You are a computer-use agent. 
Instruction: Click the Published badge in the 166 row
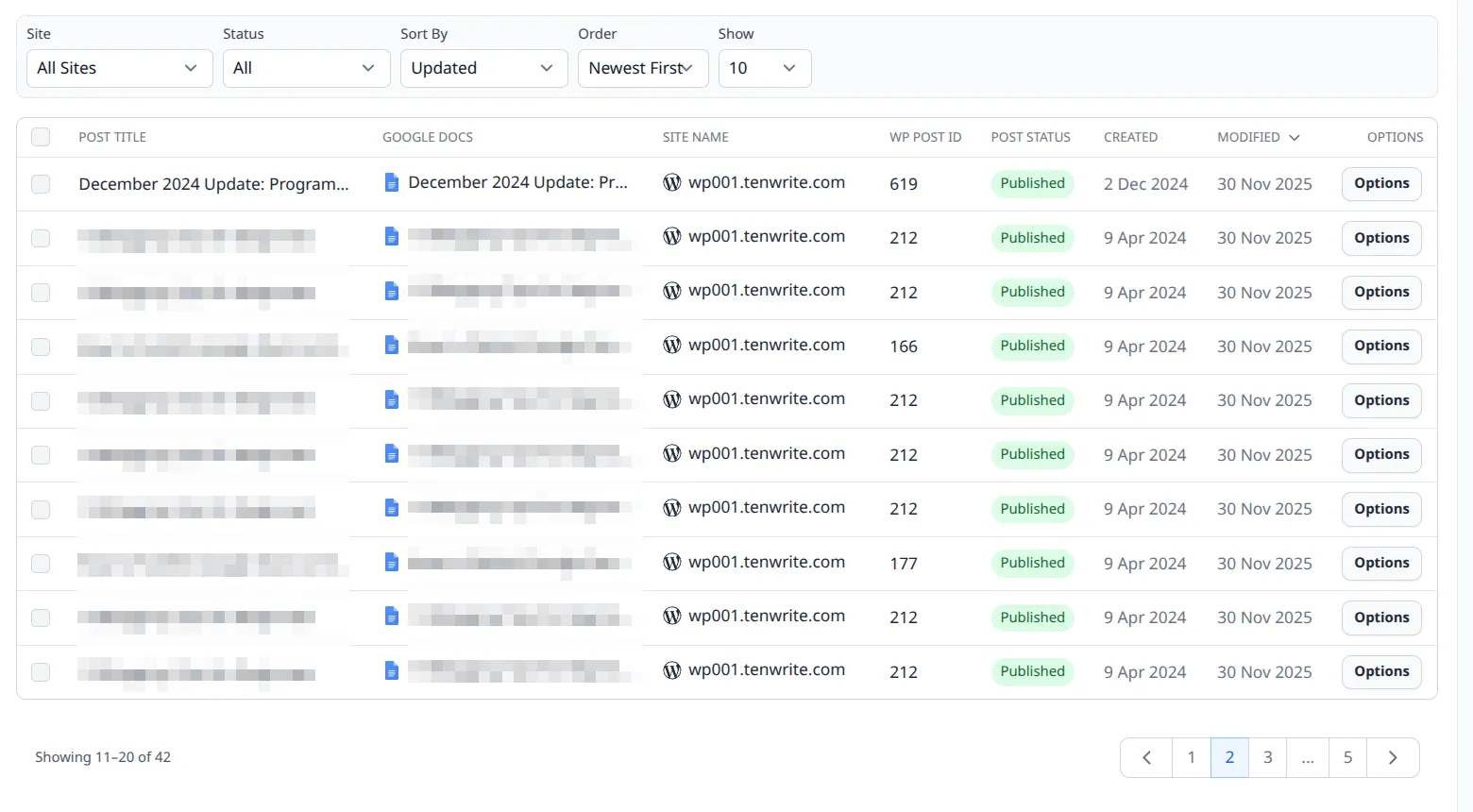[x=1032, y=346]
